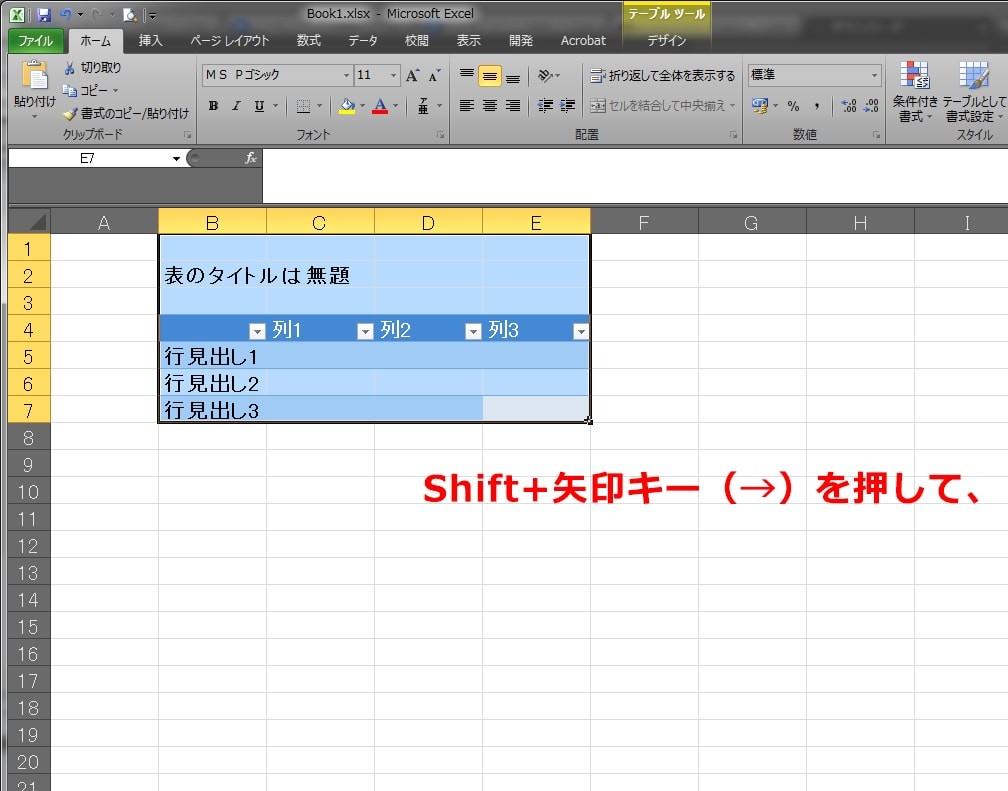Open the number format dropdown showing 標準
The height and width of the screenshot is (791, 1008).
tap(875, 75)
